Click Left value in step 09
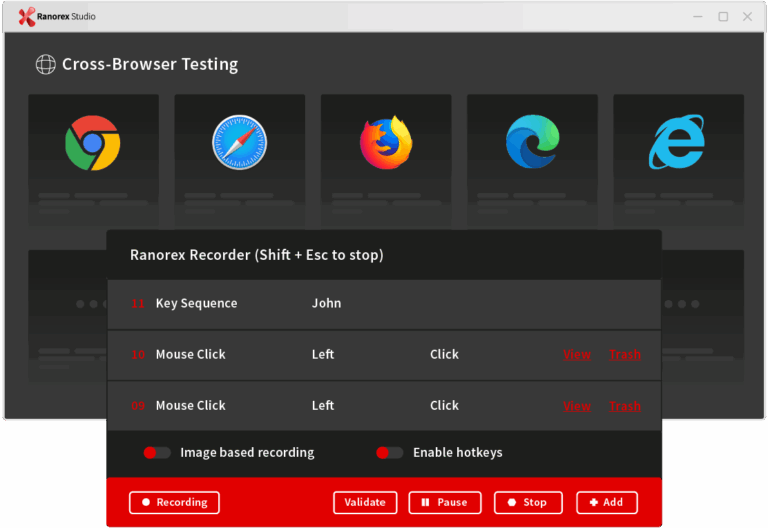The image size is (768, 528). point(323,406)
